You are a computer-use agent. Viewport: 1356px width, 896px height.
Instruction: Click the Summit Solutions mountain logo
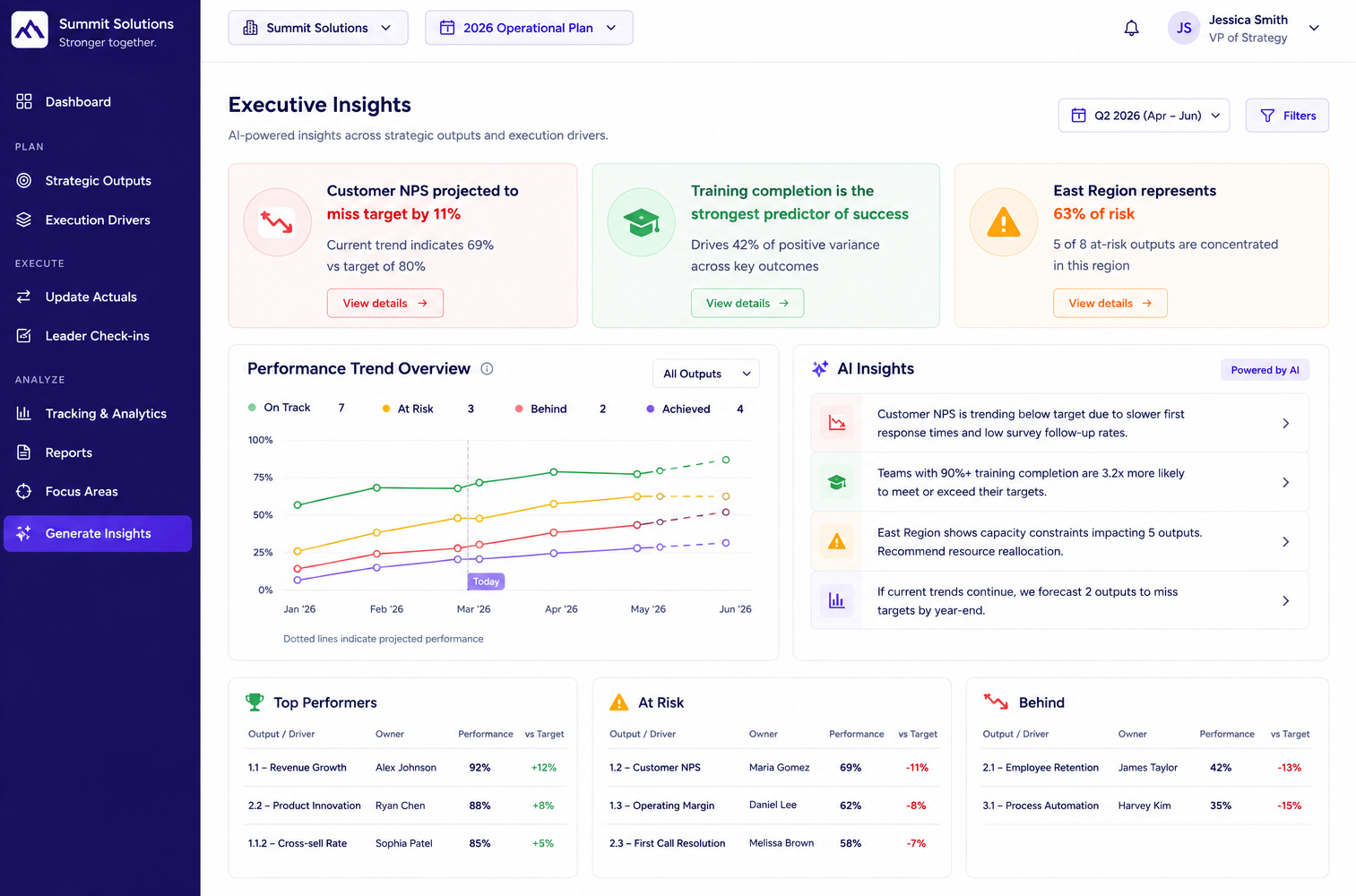30,30
